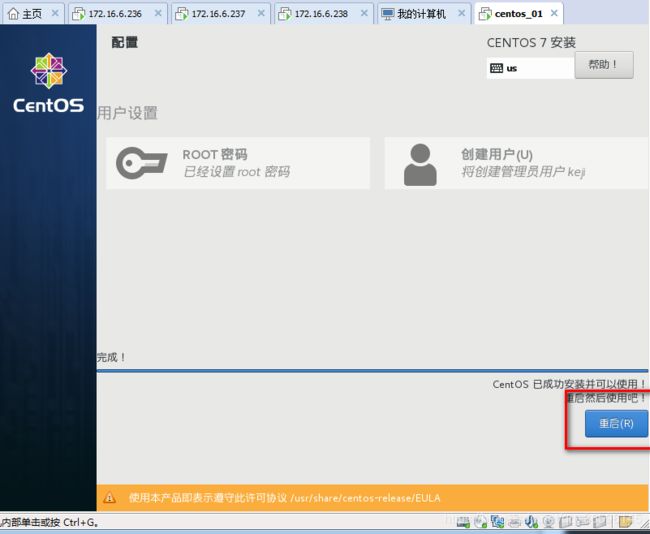Click the 完成! status text

tap(111, 357)
